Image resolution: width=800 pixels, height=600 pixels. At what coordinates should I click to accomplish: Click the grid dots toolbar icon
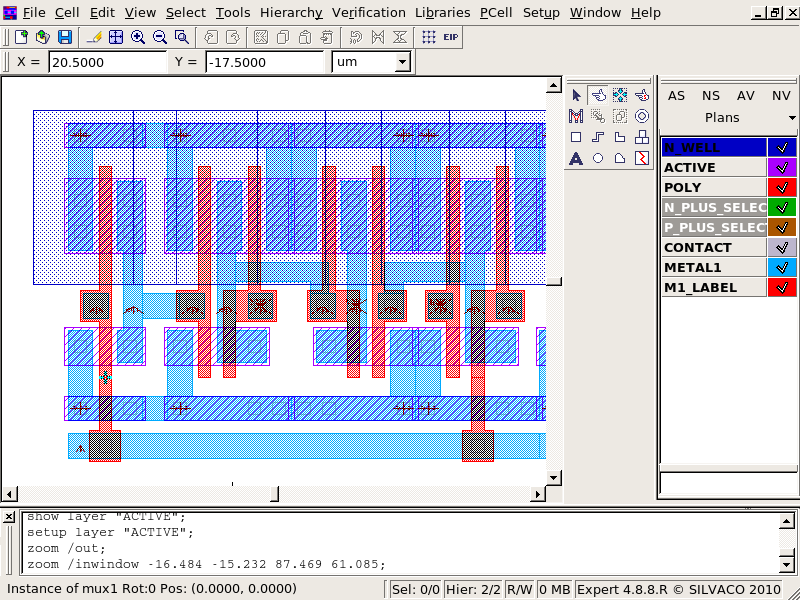[428, 37]
